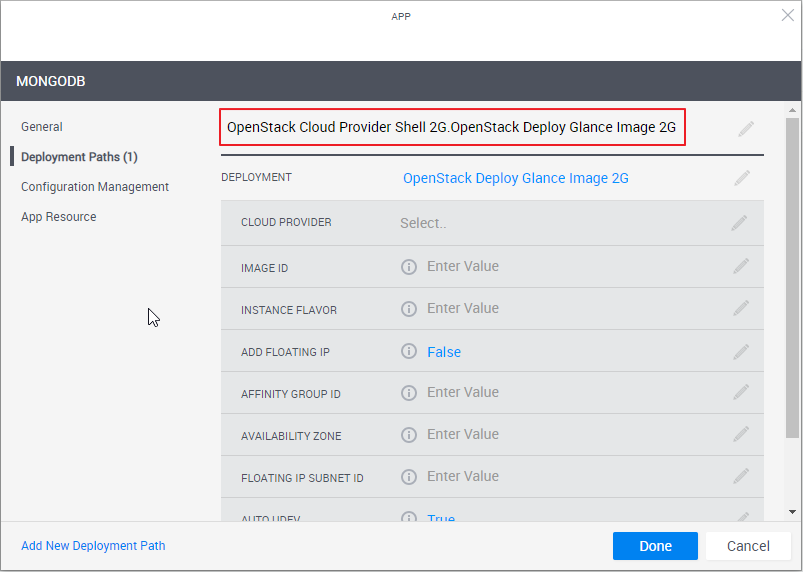
Task: Click info icon for Availability Zone
Action: [409, 435]
